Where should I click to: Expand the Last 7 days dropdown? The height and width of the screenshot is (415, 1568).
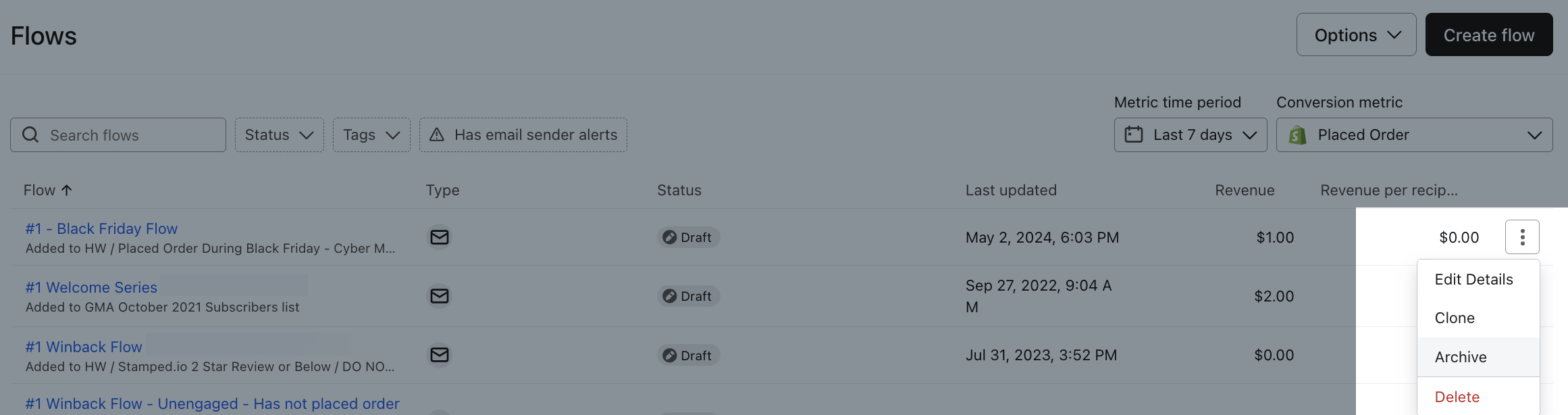(x=1191, y=135)
